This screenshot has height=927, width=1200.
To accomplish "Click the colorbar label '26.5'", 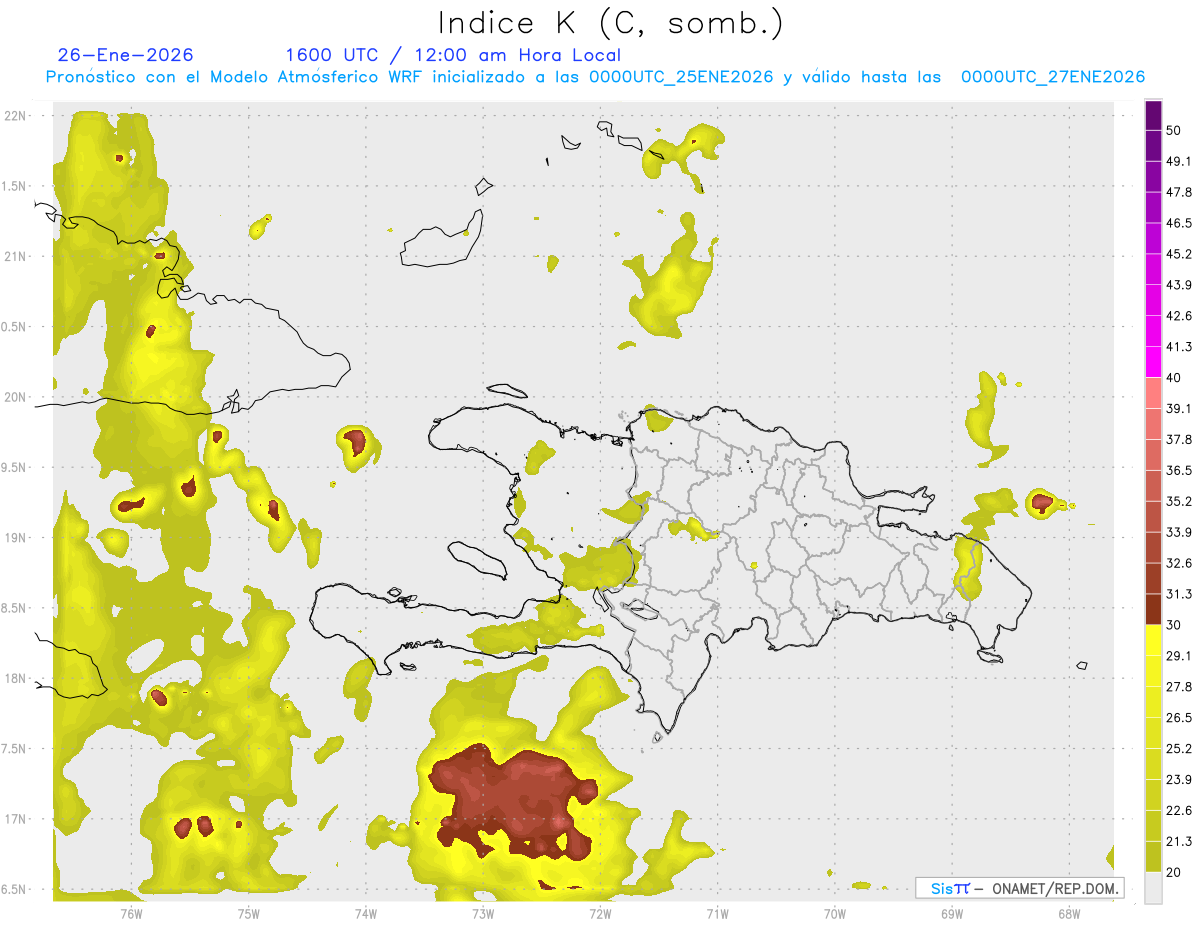I will tap(1179, 718).
